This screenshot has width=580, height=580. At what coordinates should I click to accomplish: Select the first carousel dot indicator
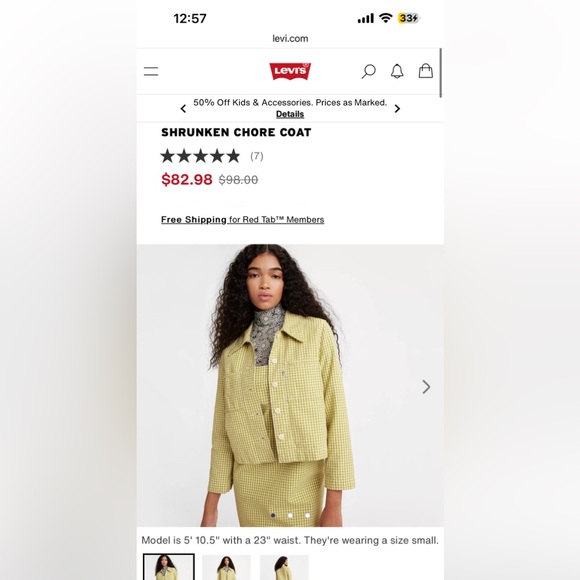[273, 515]
